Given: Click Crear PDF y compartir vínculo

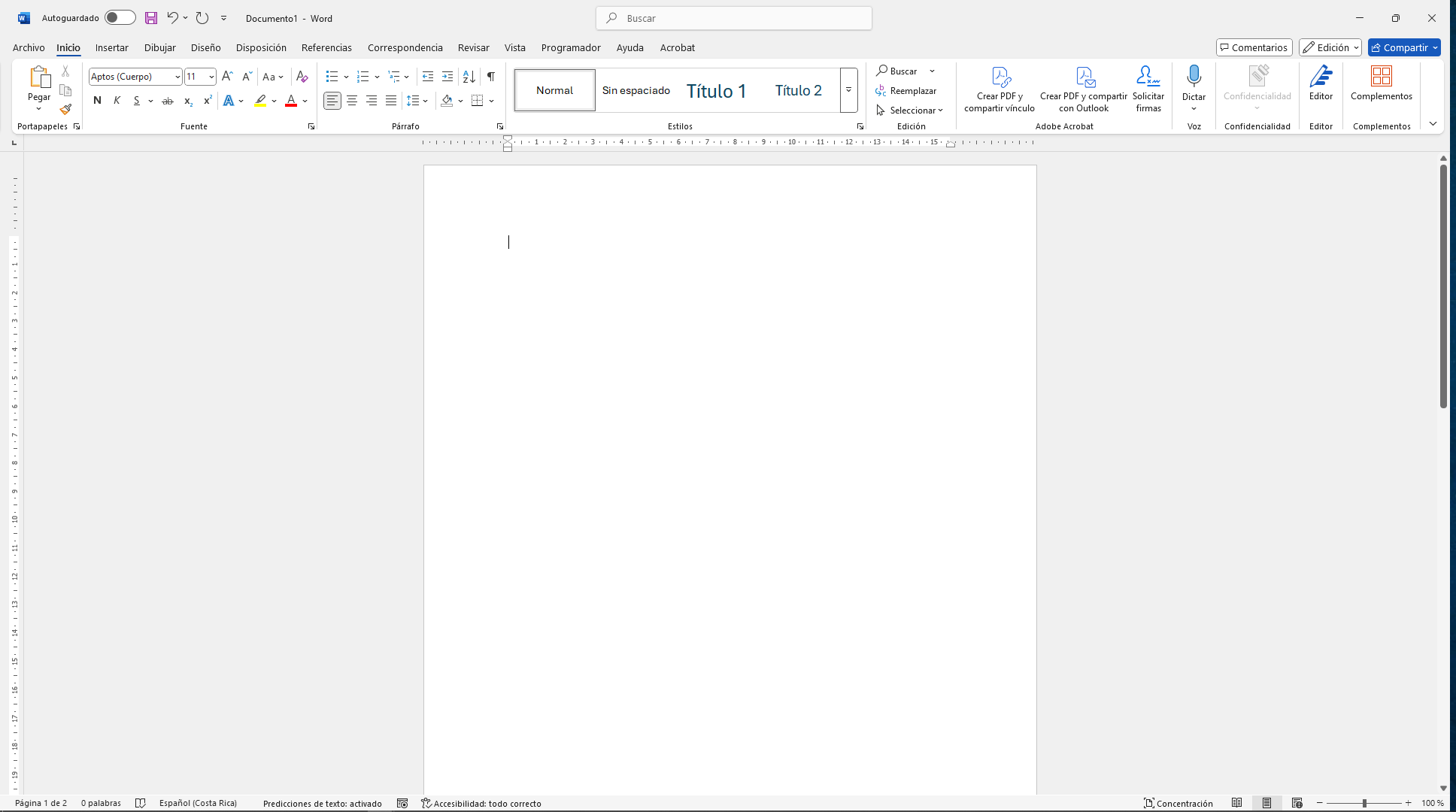Looking at the screenshot, I should click(x=999, y=89).
